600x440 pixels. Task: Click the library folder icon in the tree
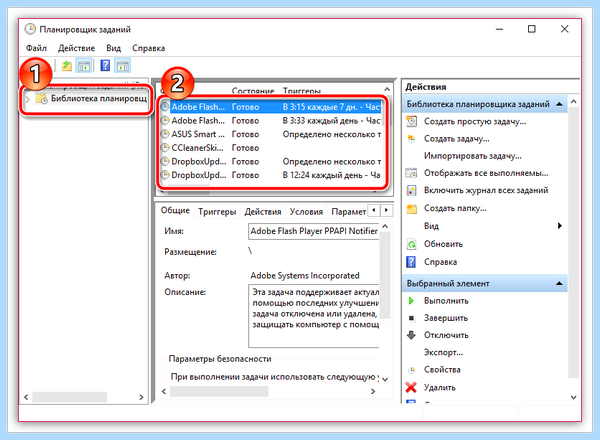click(41, 99)
